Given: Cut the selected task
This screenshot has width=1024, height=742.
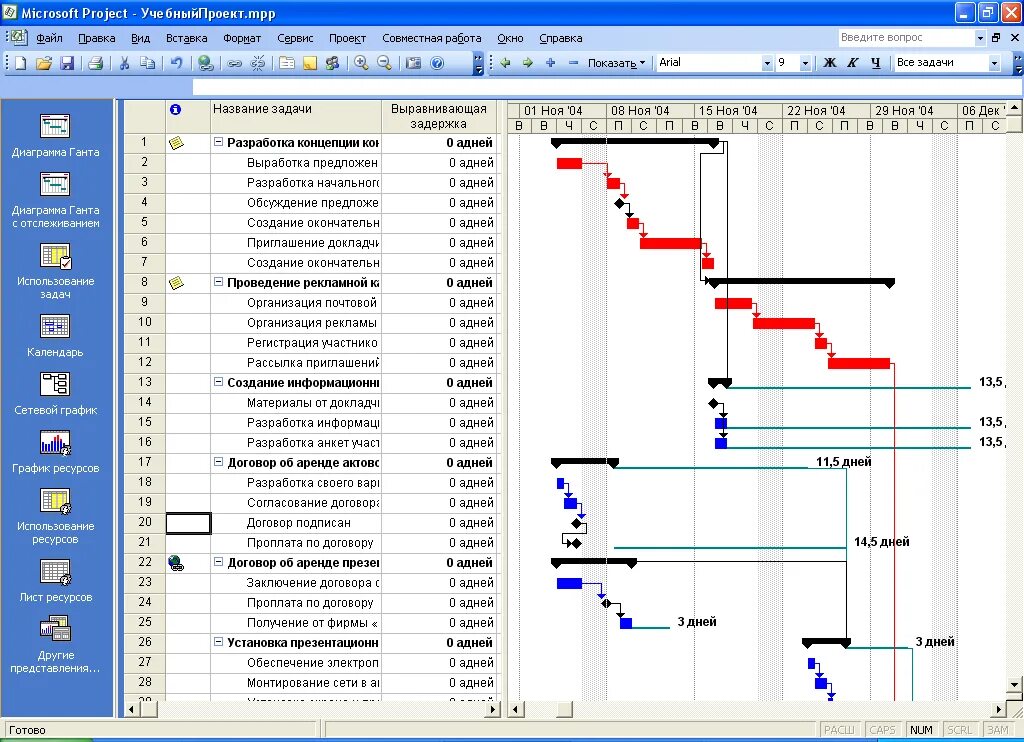Looking at the screenshot, I should [x=124, y=63].
